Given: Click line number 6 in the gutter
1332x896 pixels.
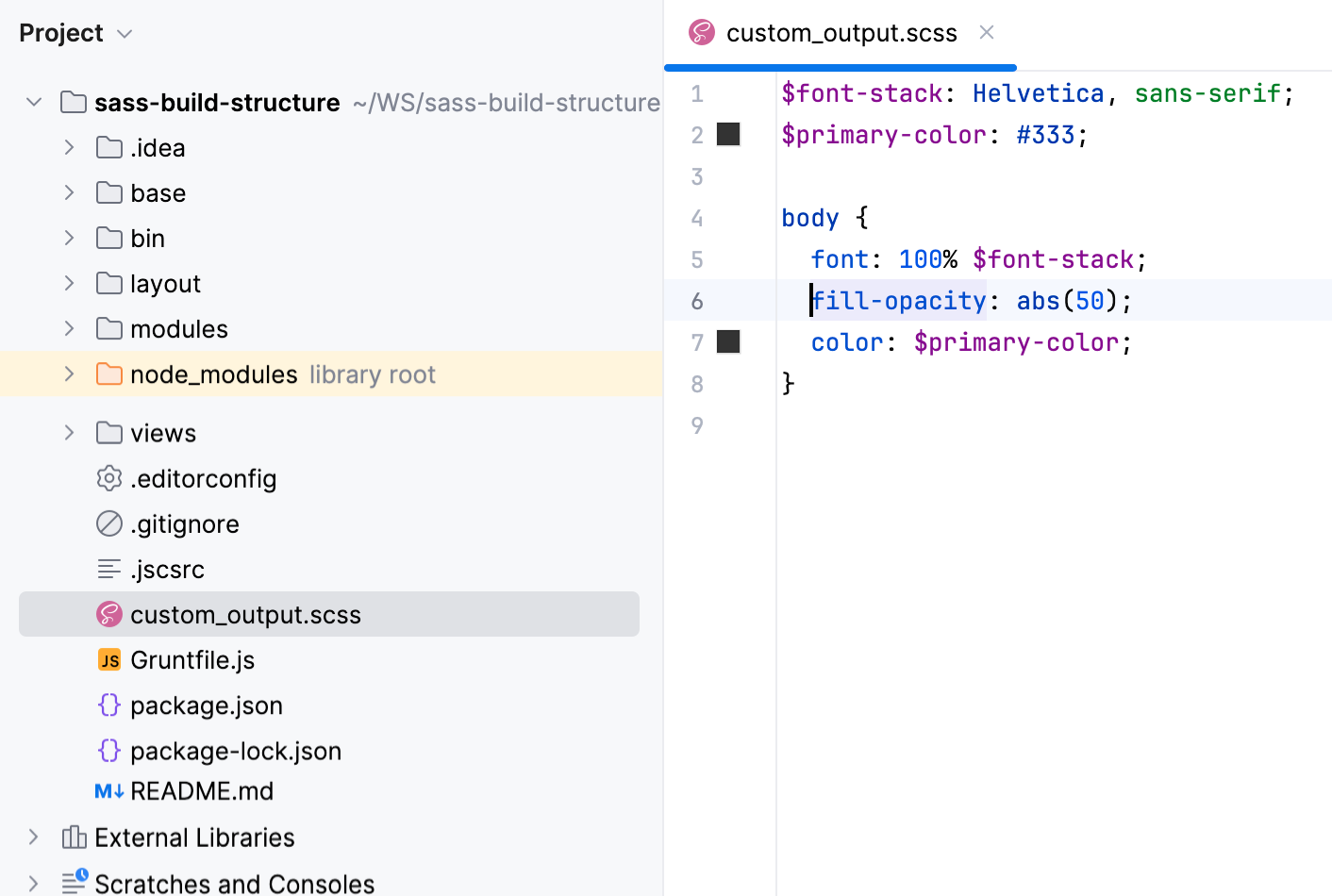Looking at the screenshot, I should click(697, 300).
